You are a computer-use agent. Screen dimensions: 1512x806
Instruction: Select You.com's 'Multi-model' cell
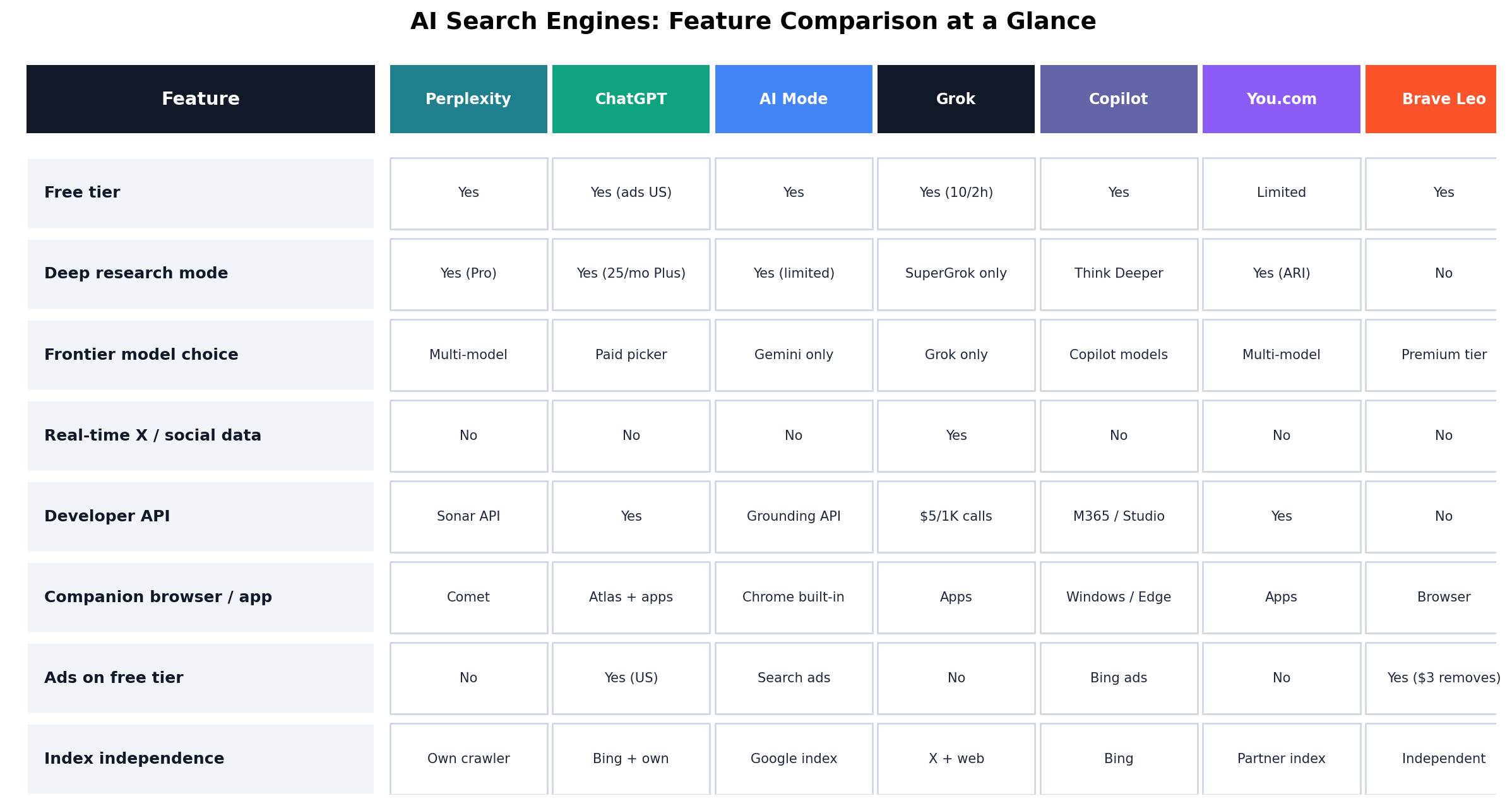[1282, 355]
